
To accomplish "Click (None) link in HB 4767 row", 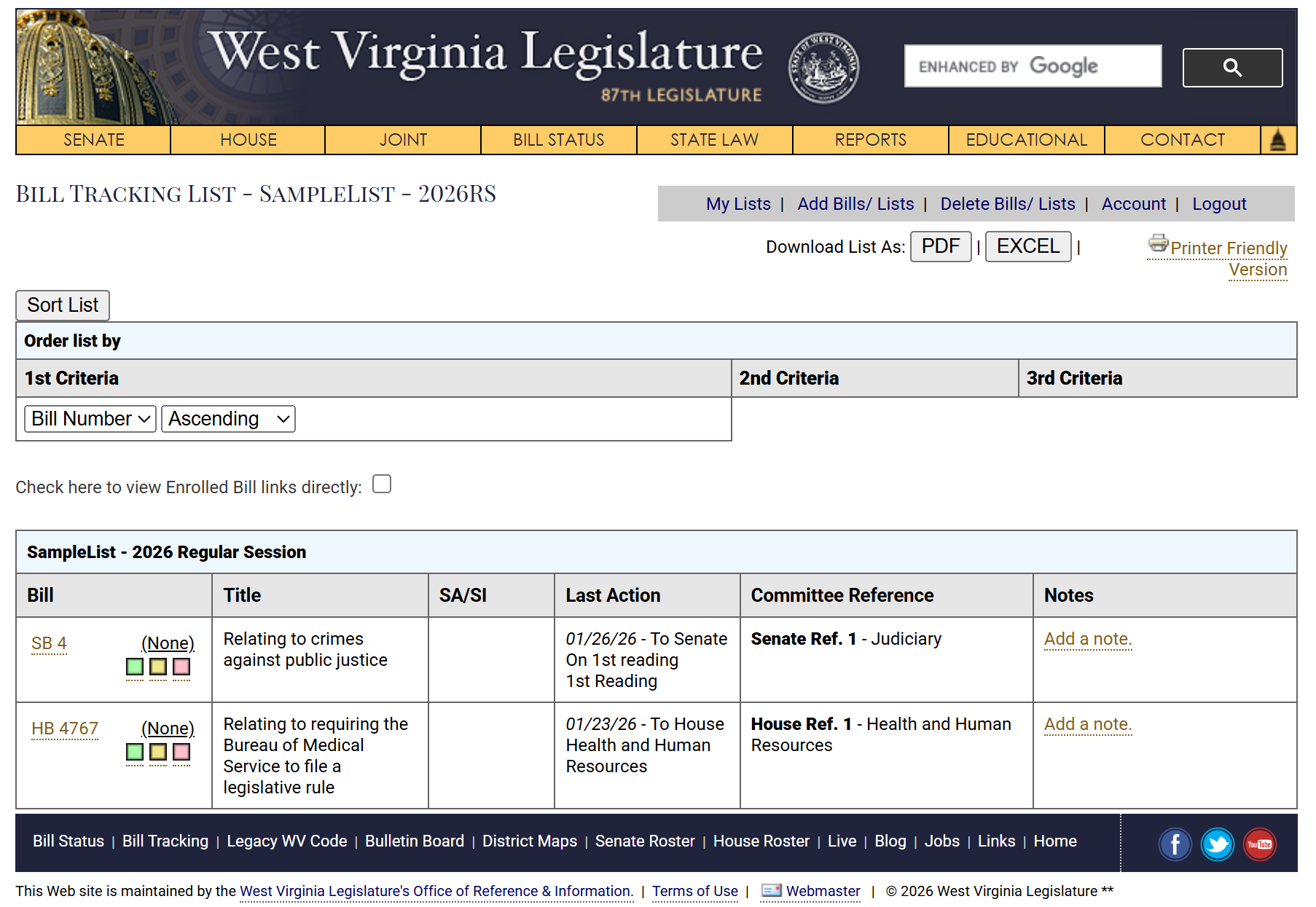I will [x=168, y=729].
